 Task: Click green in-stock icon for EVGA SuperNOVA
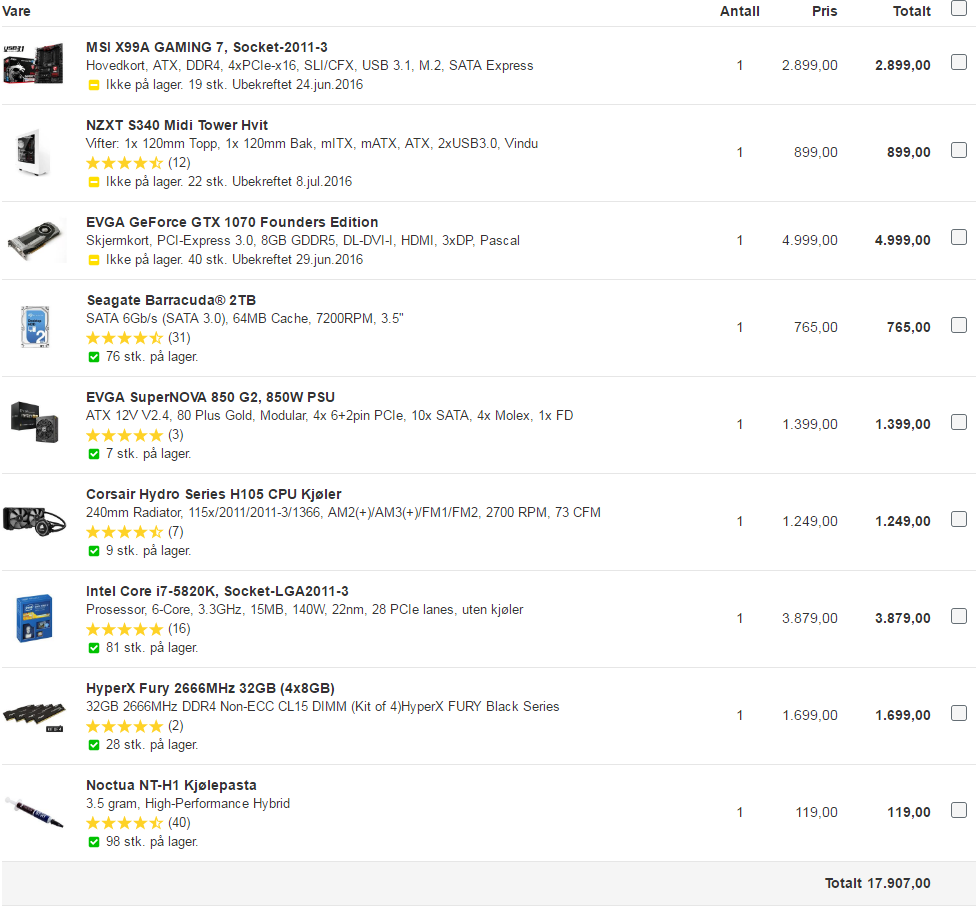click(x=94, y=454)
